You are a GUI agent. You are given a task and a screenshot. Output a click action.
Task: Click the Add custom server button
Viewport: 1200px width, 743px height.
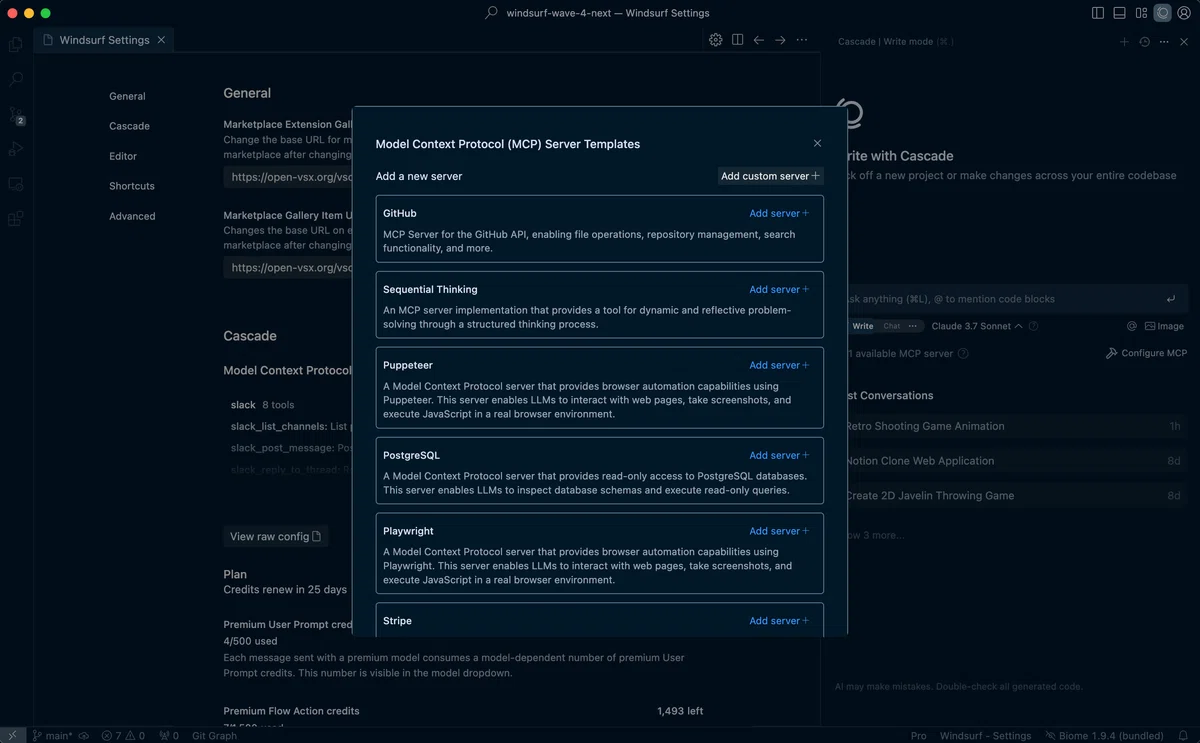point(770,176)
